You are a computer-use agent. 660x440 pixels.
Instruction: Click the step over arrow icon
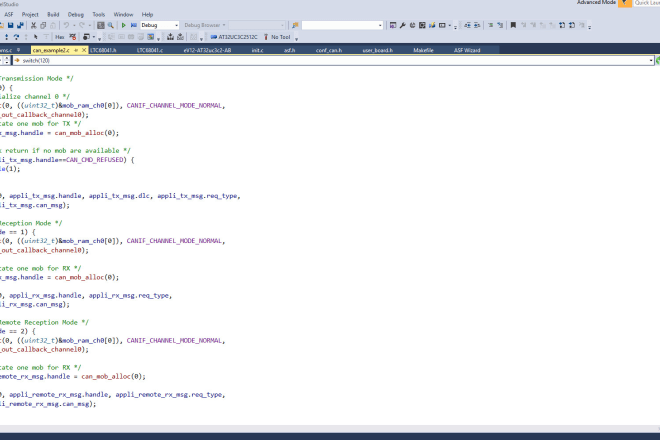(16, 37)
